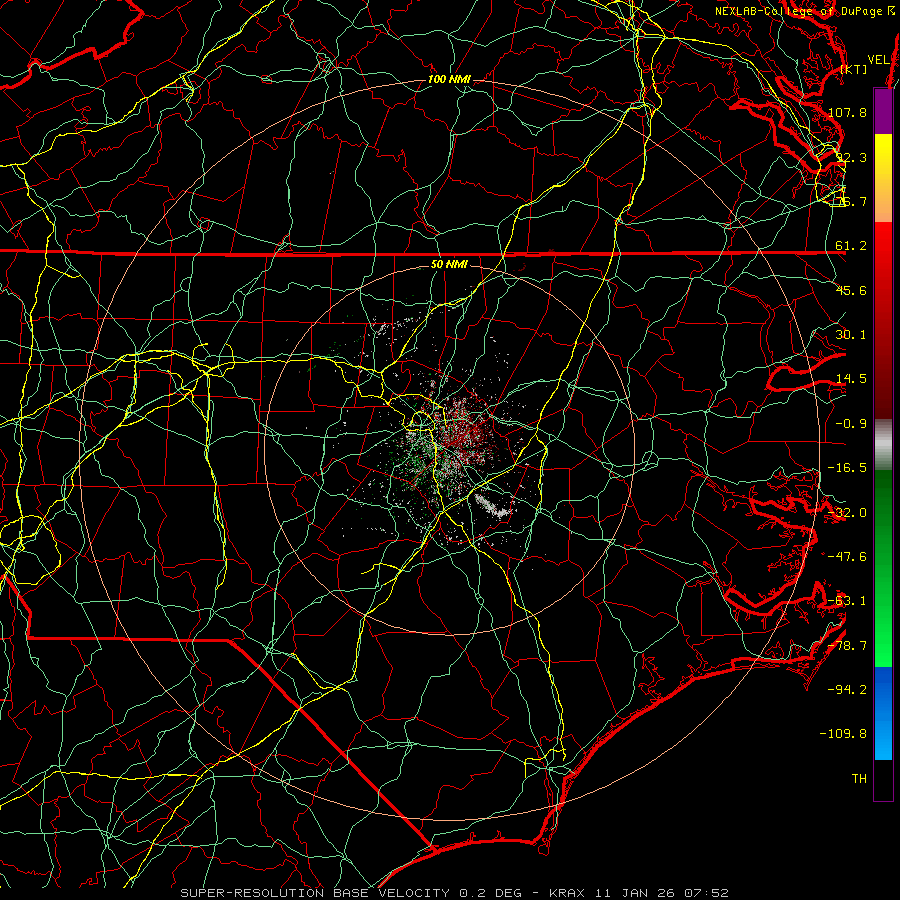Click the purple segment of the velocity color bar

click(883, 112)
